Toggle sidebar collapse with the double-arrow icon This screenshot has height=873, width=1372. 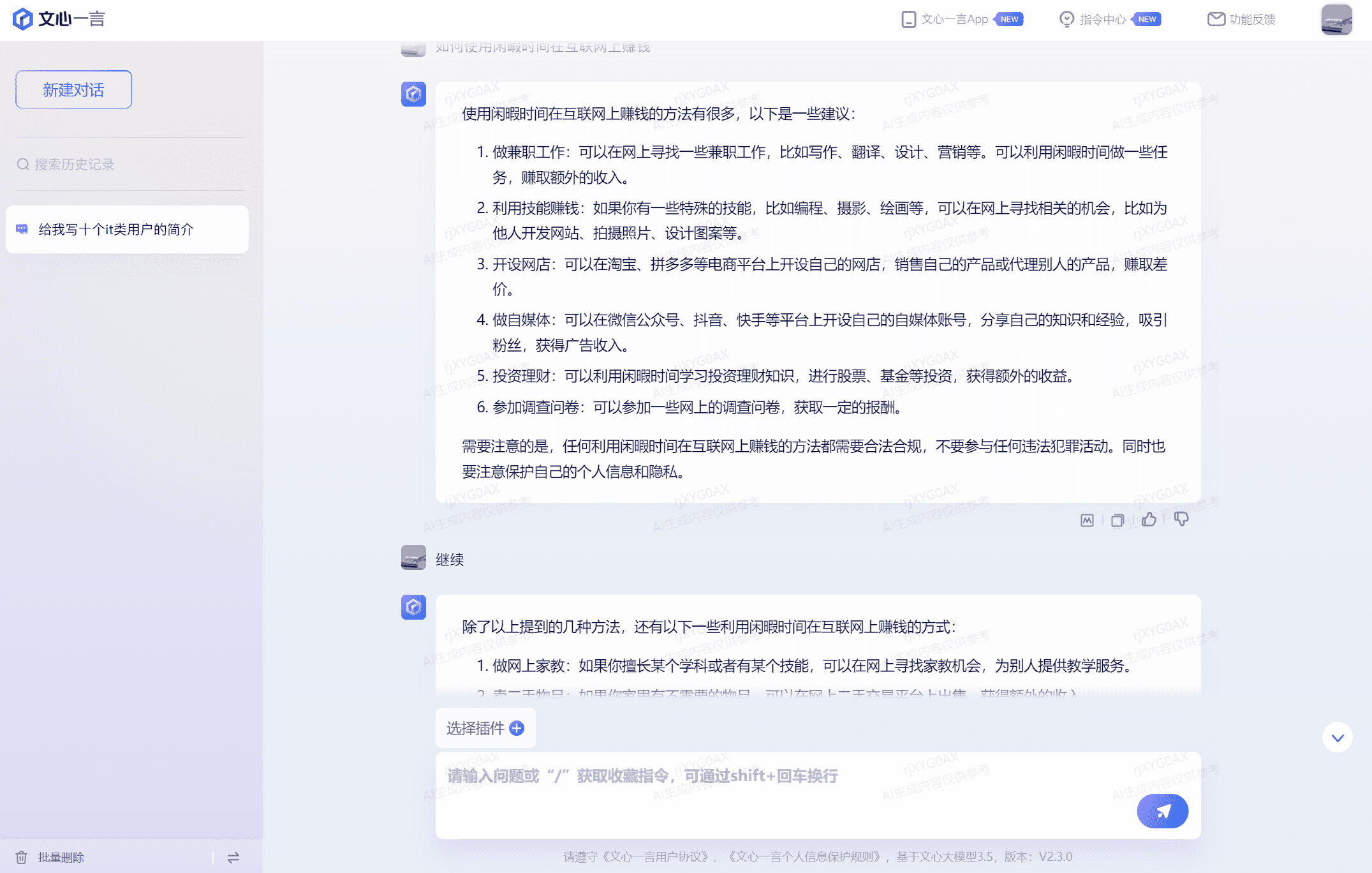(233, 857)
